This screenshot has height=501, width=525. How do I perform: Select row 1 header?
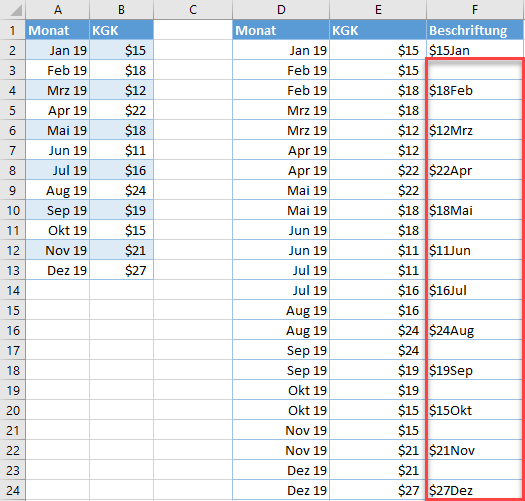13,30
